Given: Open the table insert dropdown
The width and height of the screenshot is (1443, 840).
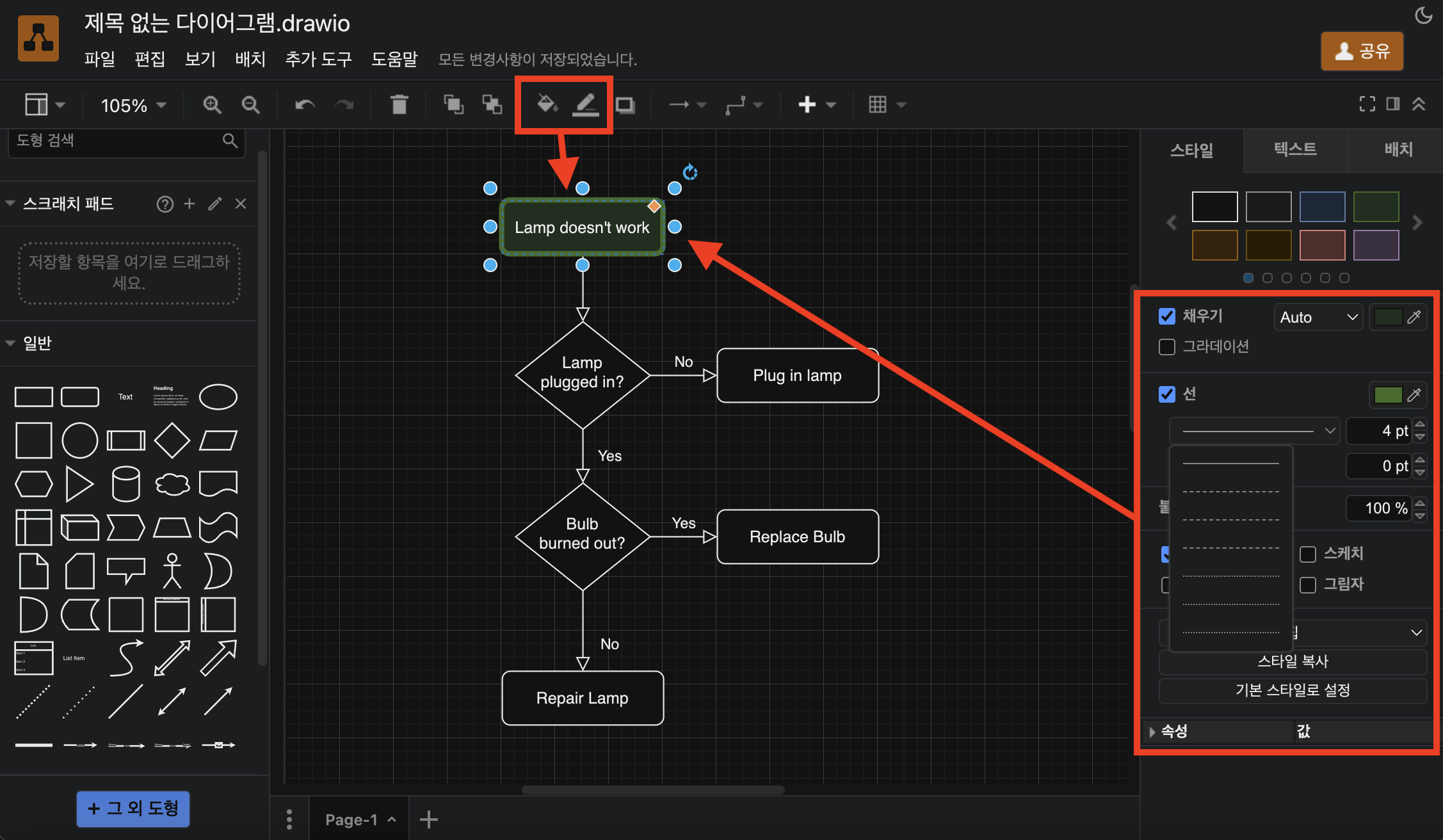Looking at the screenshot, I should (887, 104).
